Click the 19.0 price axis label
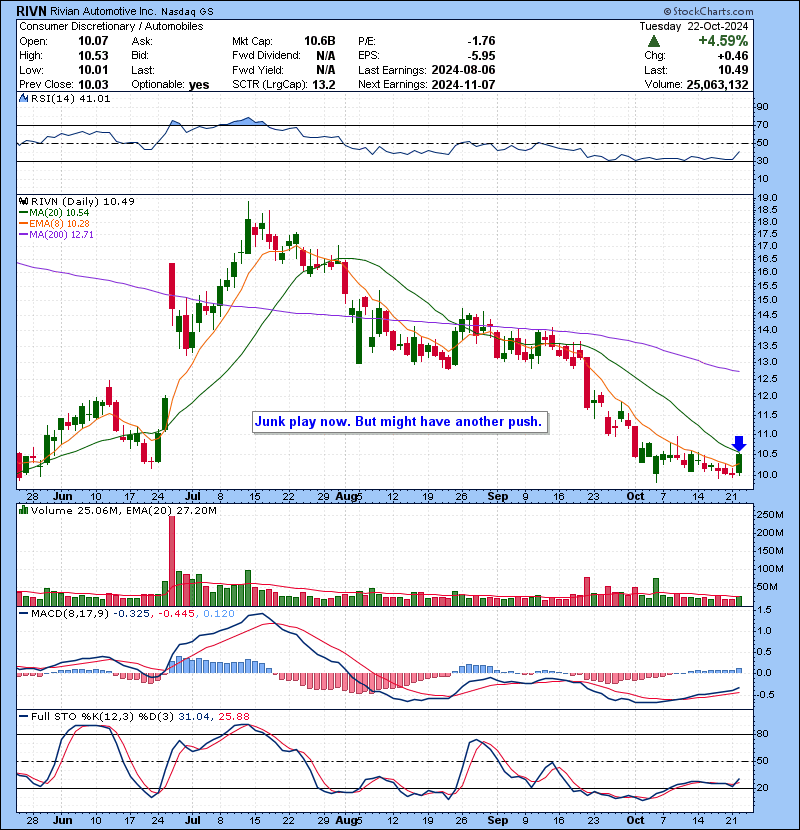The width and height of the screenshot is (800, 830). (768, 198)
